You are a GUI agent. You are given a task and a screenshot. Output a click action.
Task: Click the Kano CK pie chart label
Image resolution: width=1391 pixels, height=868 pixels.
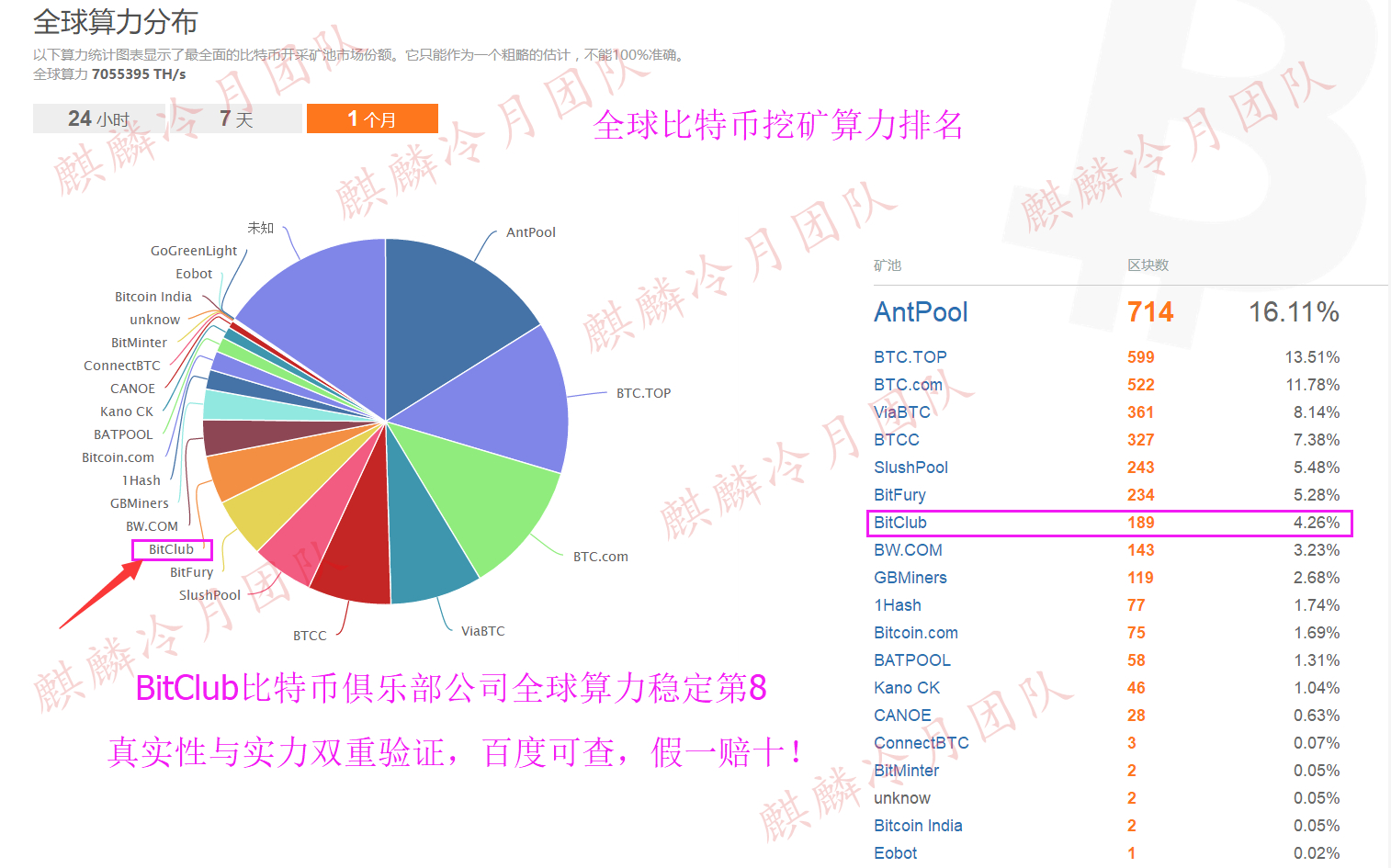[127, 411]
